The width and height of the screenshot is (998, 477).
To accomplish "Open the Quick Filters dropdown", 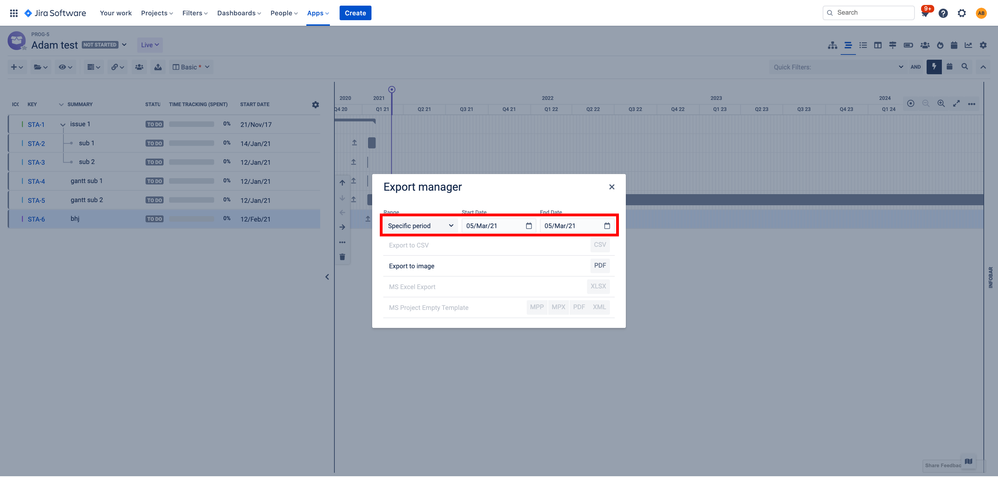I will point(838,67).
